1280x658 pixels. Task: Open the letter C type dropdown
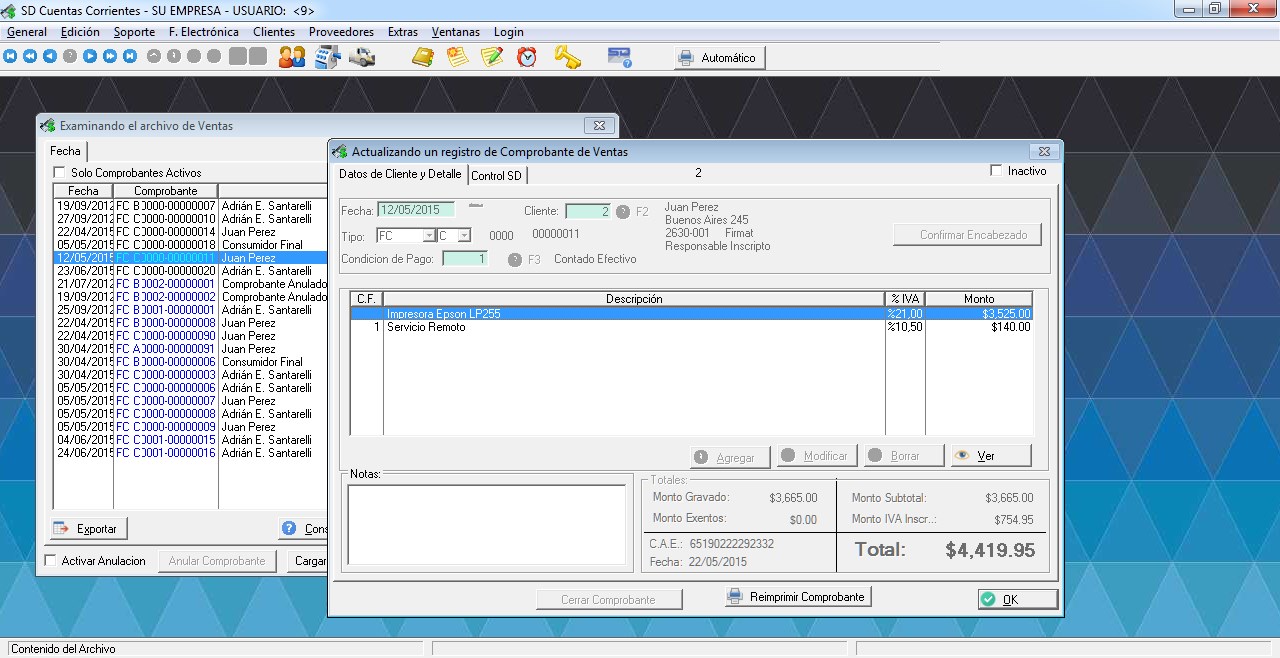coord(464,236)
